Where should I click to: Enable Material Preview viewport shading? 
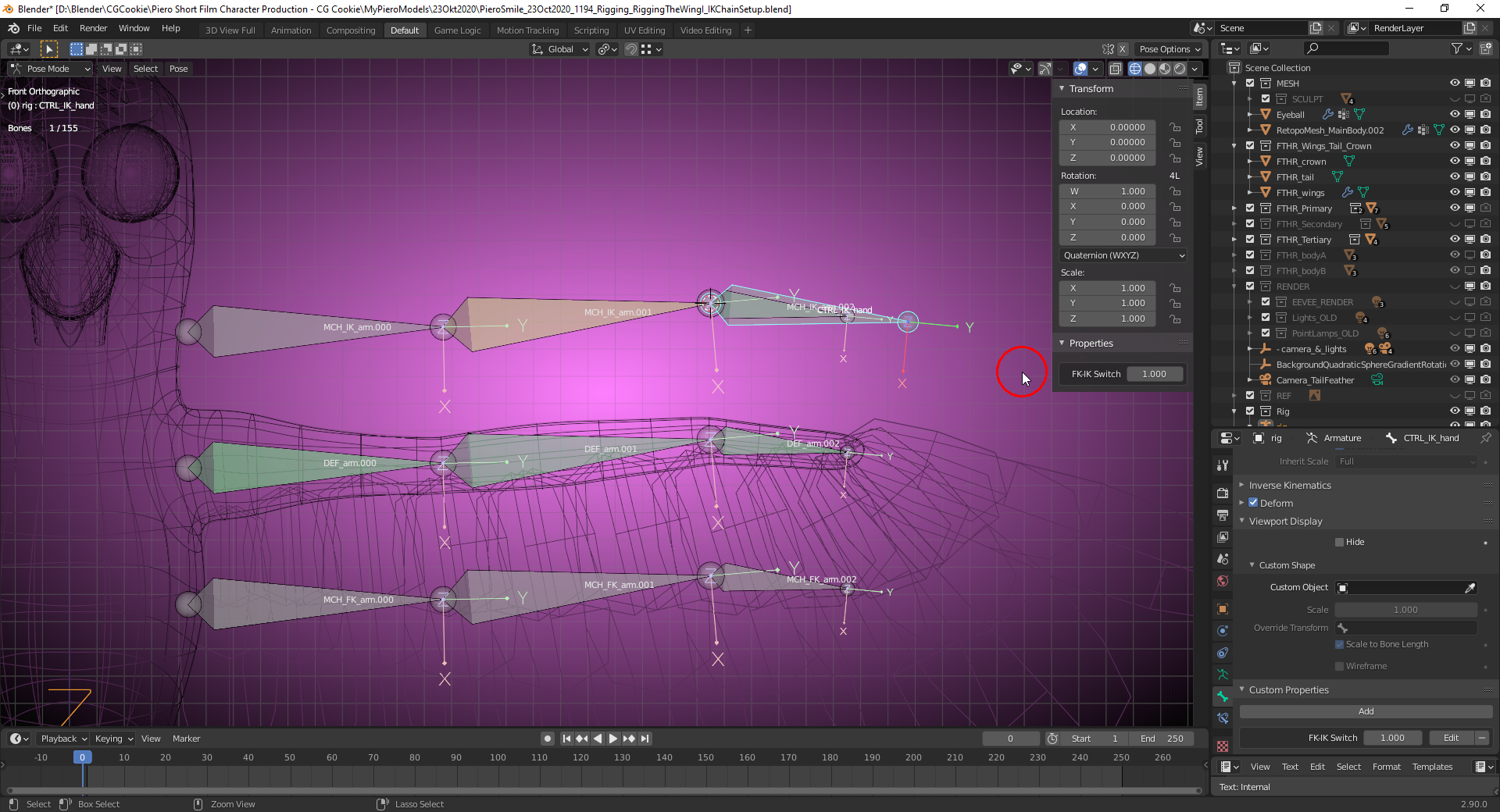[1164, 69]
